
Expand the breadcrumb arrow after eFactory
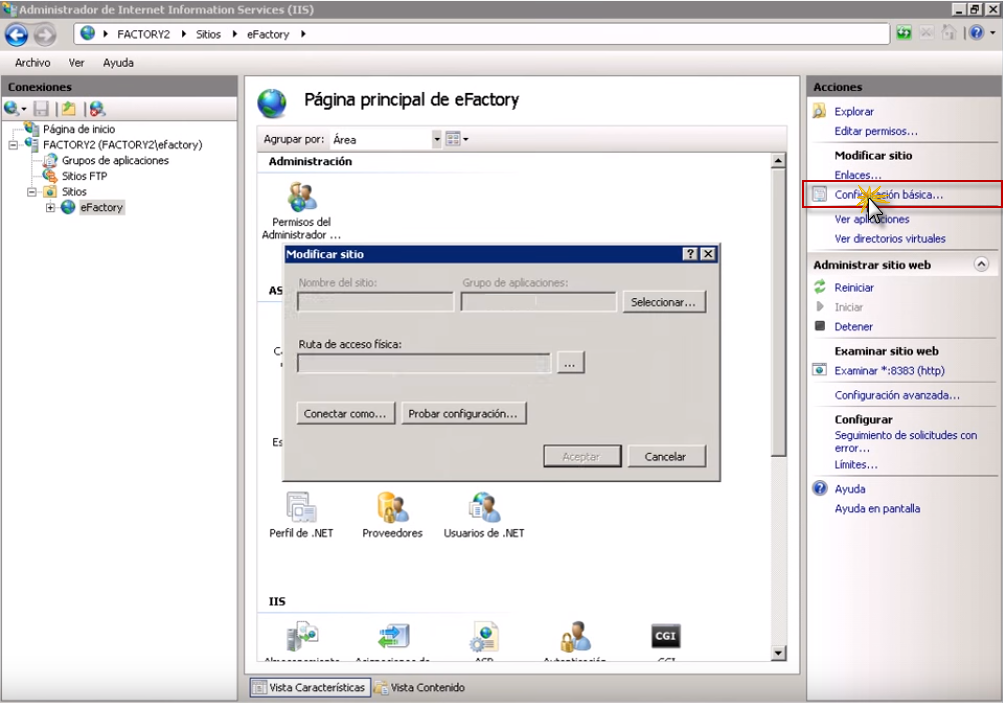click(x=303, y=34)
